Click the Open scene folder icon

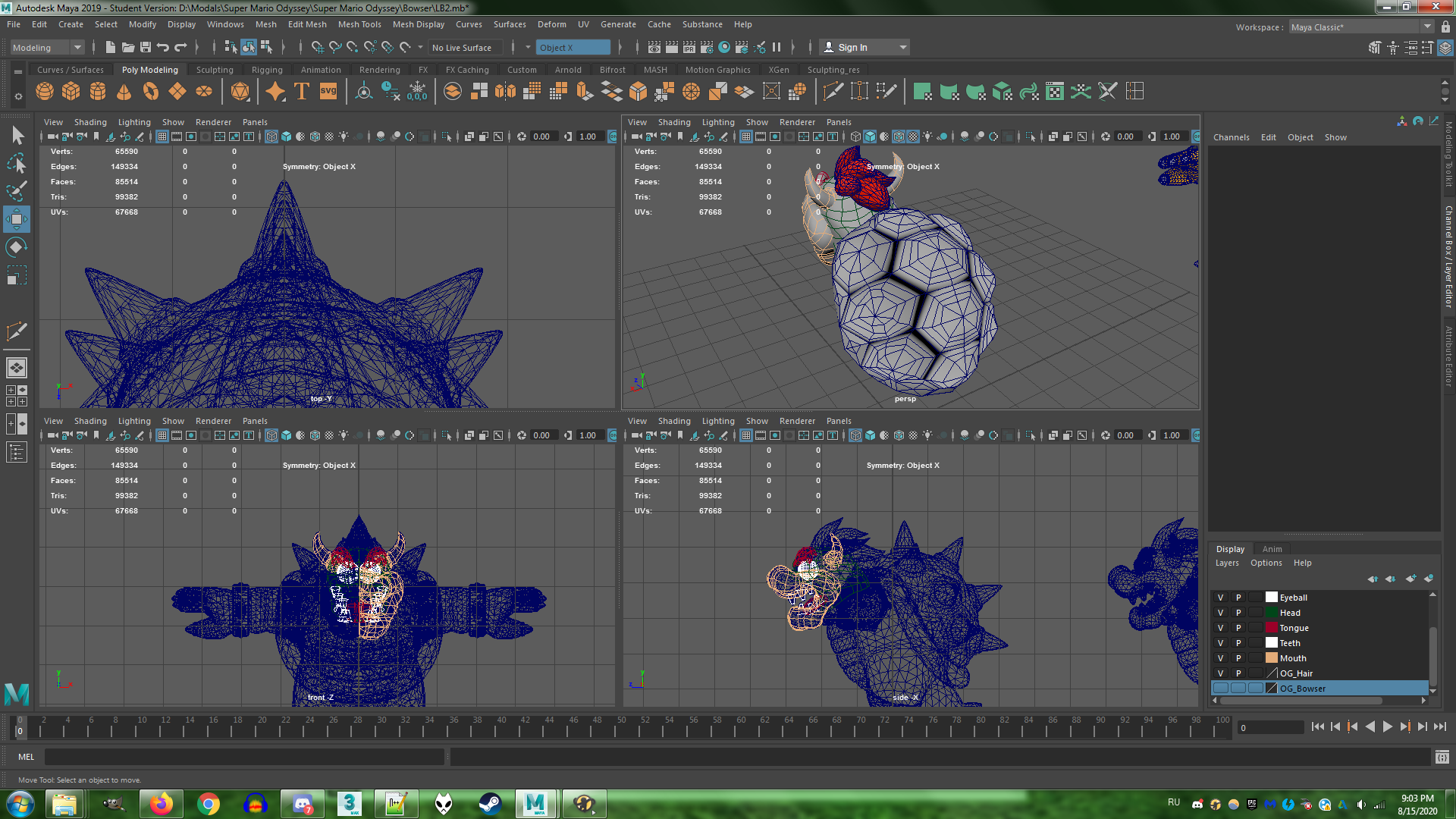pos(128,48)
